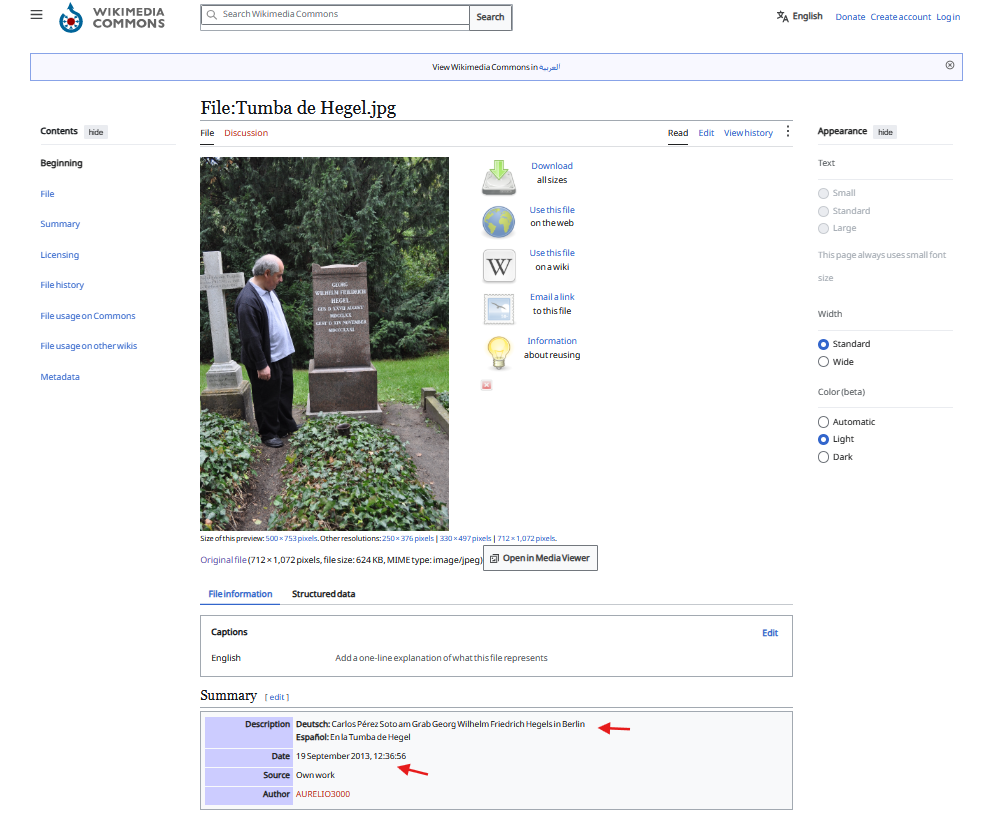The height and width of the screenshot is (818, 987).
Task: Click Information about reusing link
Action: (x=552, y=341)
